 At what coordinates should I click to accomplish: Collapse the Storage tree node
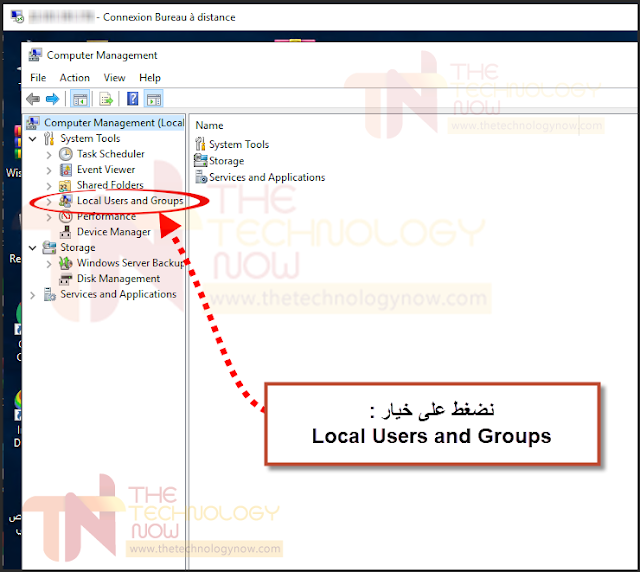click(x=33, y=248)
